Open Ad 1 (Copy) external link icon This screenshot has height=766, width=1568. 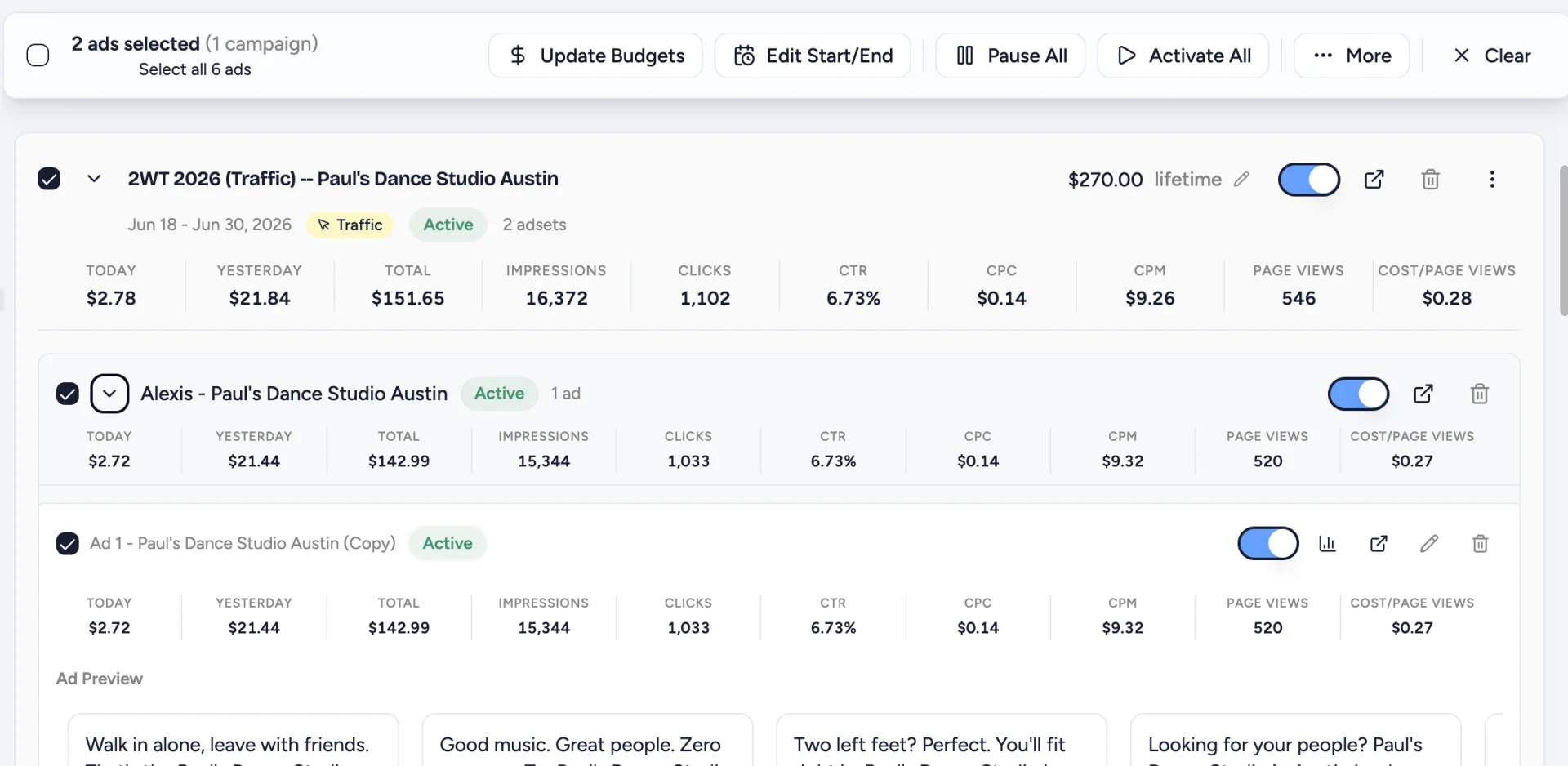pyautogui.click(x=1379, y=543)
